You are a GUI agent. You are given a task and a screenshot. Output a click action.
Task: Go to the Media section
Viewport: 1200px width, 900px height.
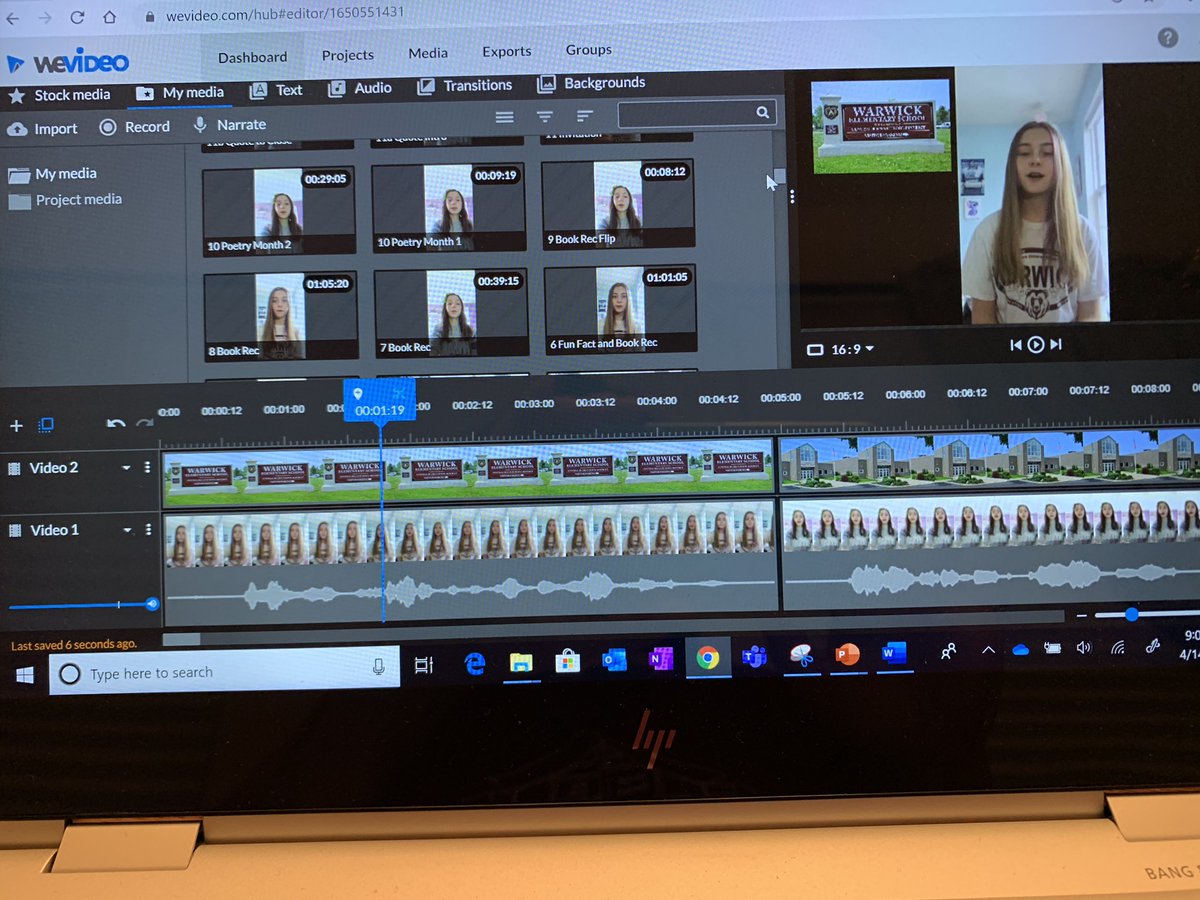coord(428,53)
